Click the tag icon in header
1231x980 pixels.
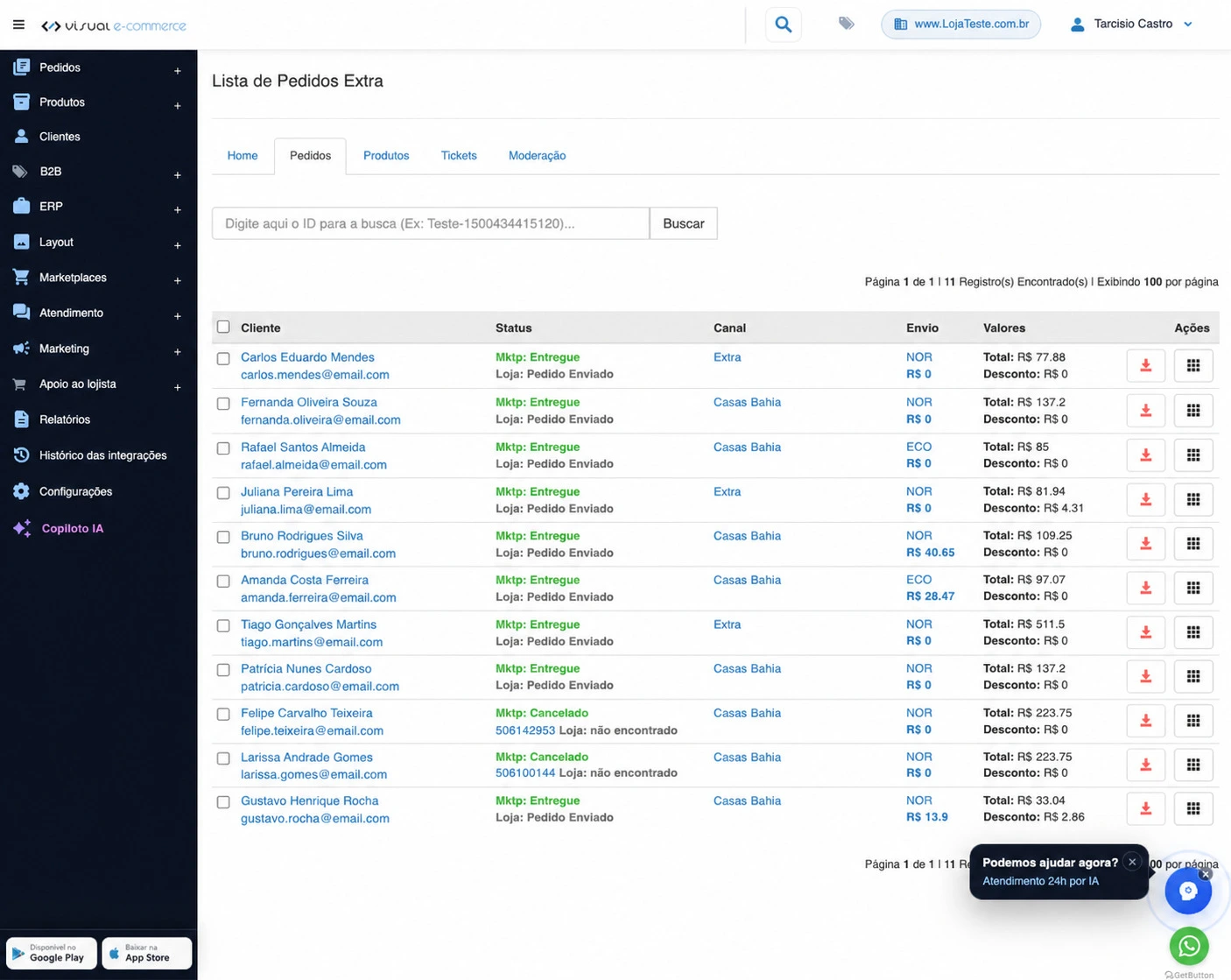[x=846, y=24]
